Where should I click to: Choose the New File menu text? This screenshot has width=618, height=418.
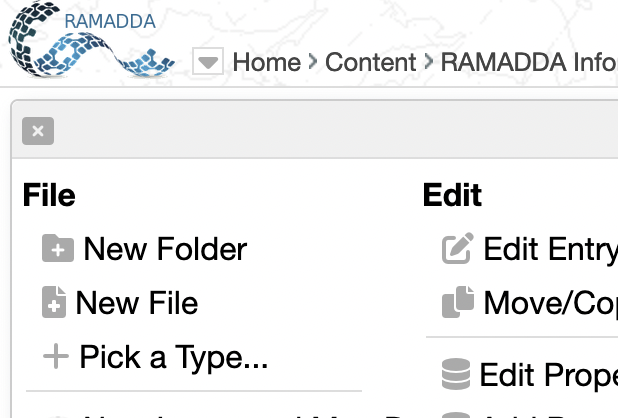coord(137,303)
